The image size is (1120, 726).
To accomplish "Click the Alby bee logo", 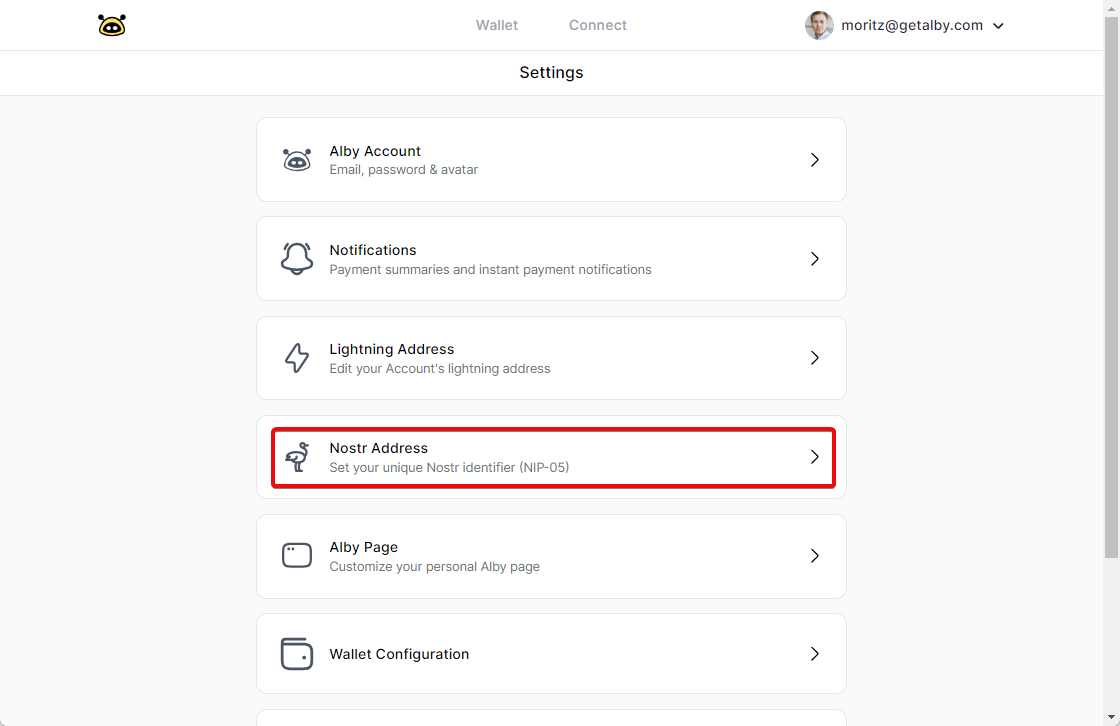I will [112, 25].
